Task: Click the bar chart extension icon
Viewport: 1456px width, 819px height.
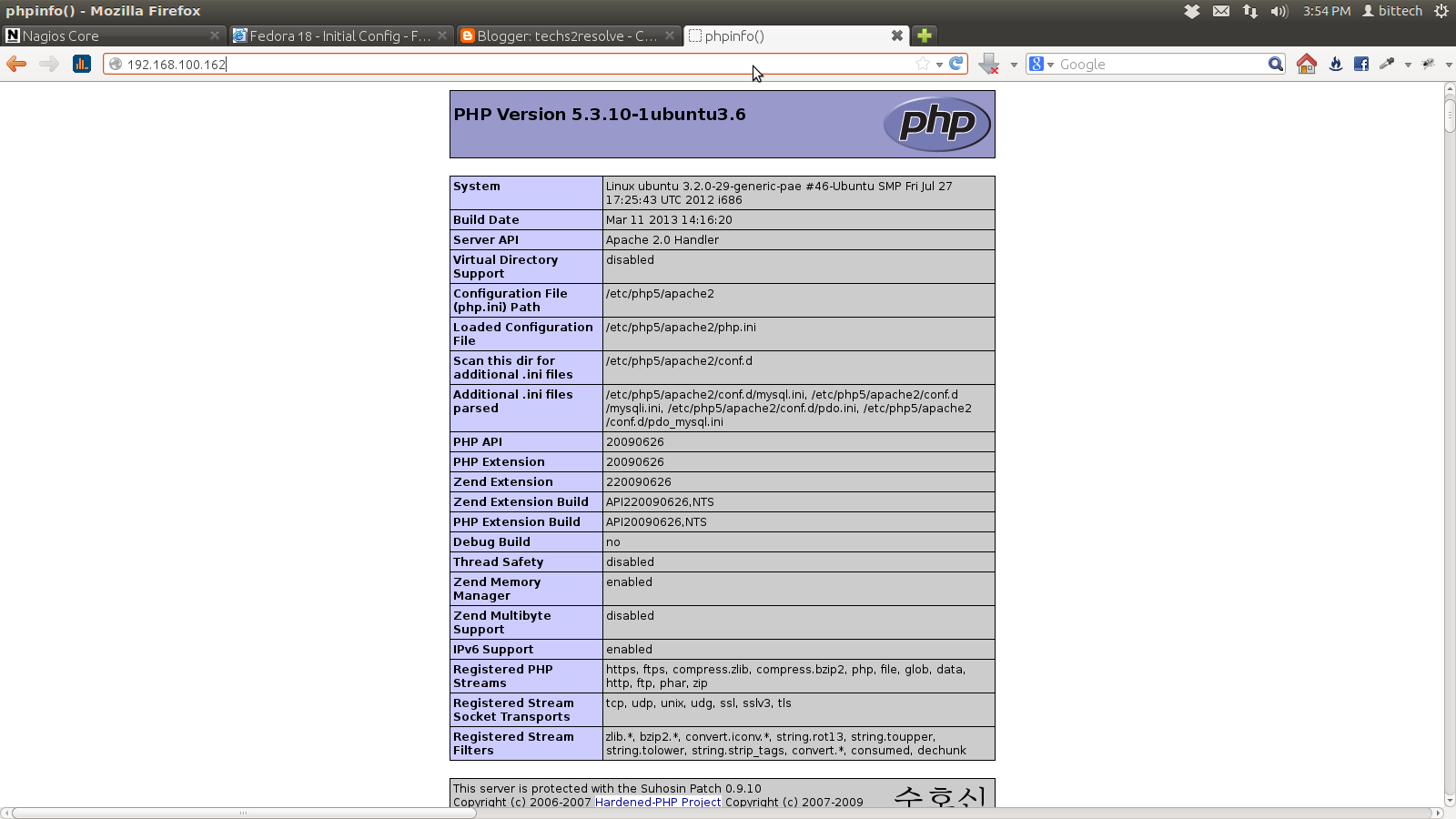Action: (82, 64)
